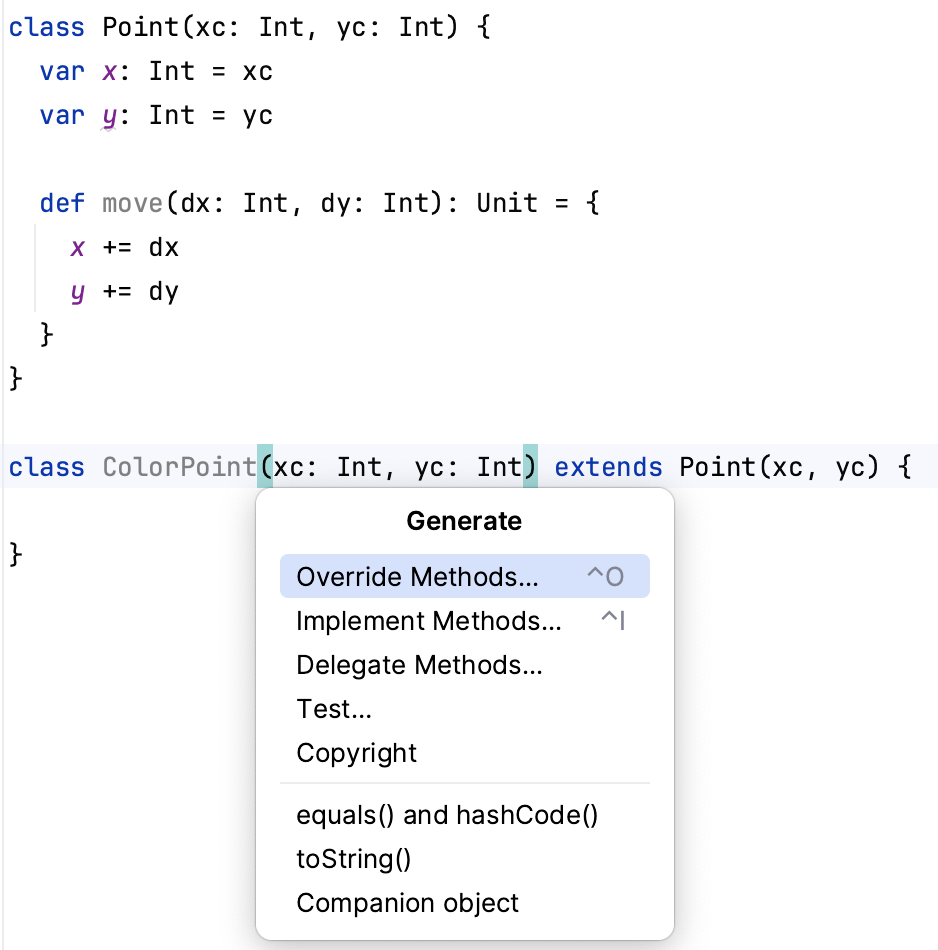938x950 pixels.
Task: Click the def keyword of move
Action: pos(62,203)
